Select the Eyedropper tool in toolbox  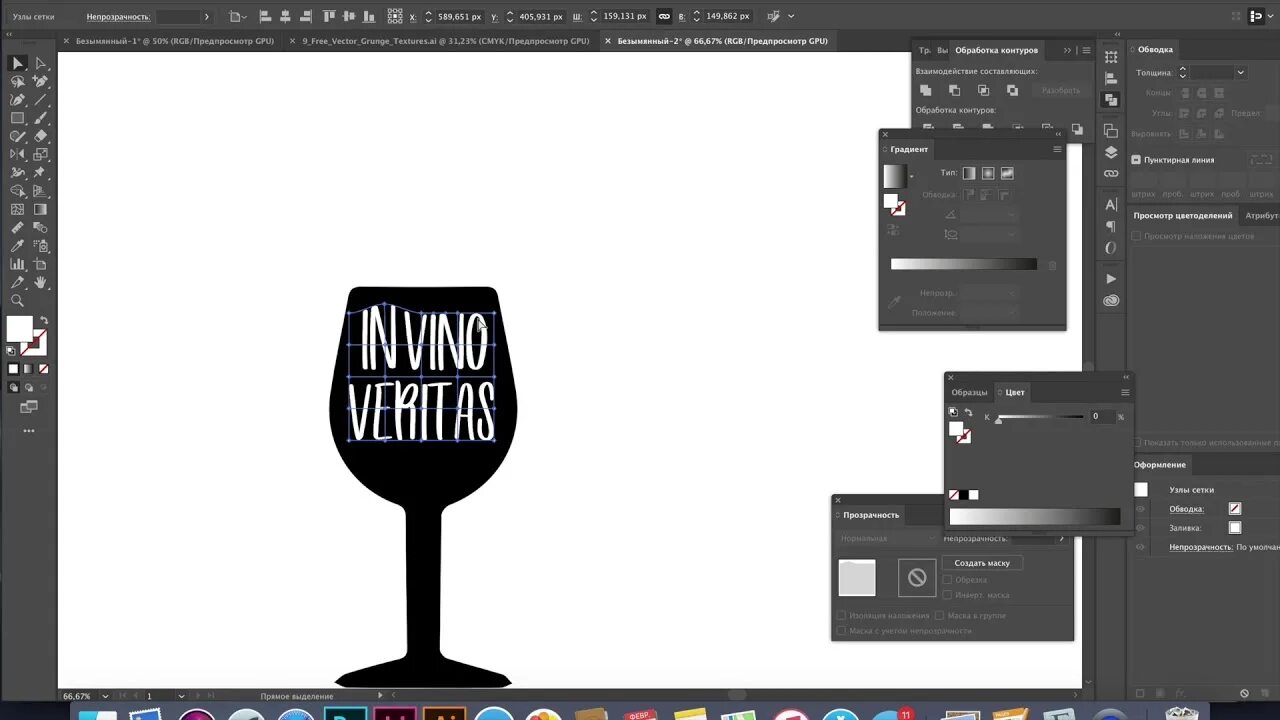tap(18, 246)
